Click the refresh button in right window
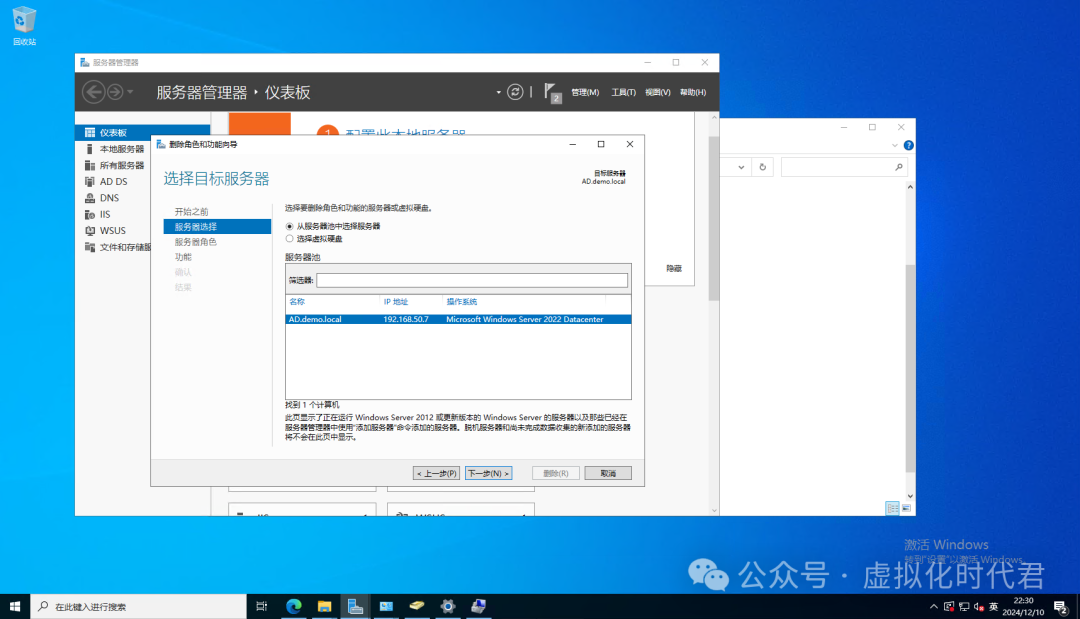Screen dimensions: 1080x619 pyautogui.click(x=762, y=167)
